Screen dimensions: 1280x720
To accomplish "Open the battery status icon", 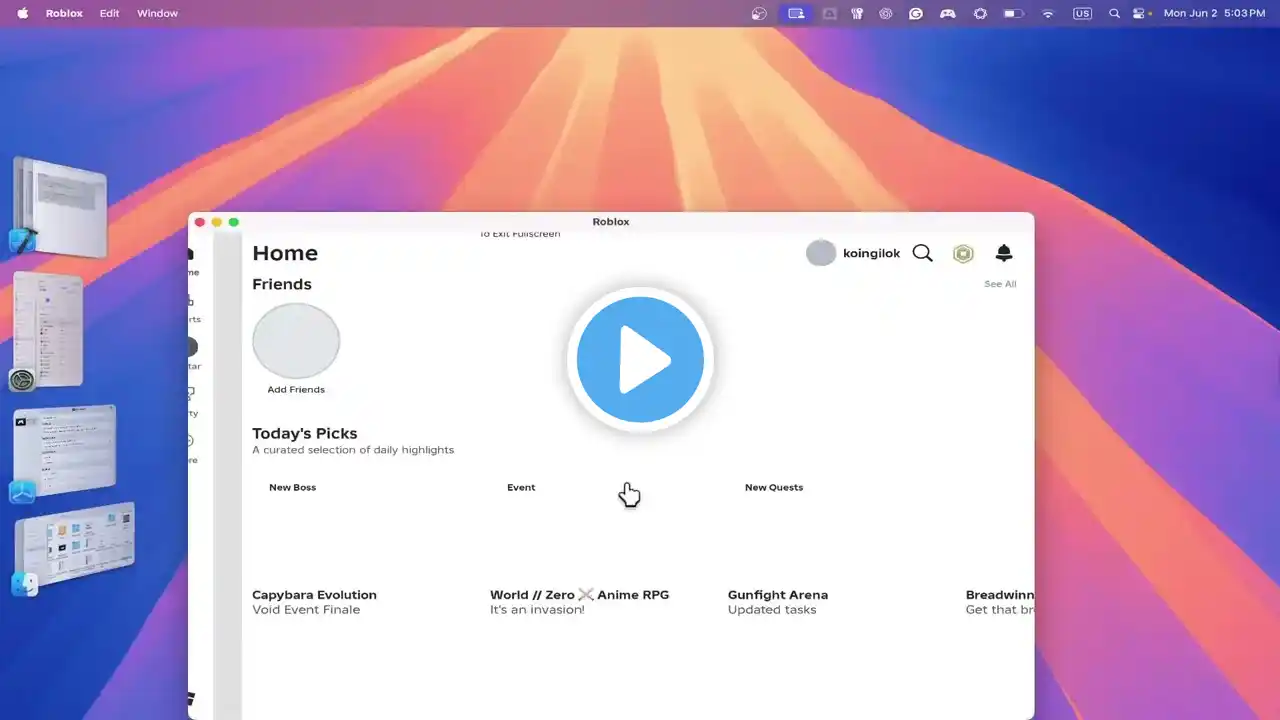I will (1014, 13).
